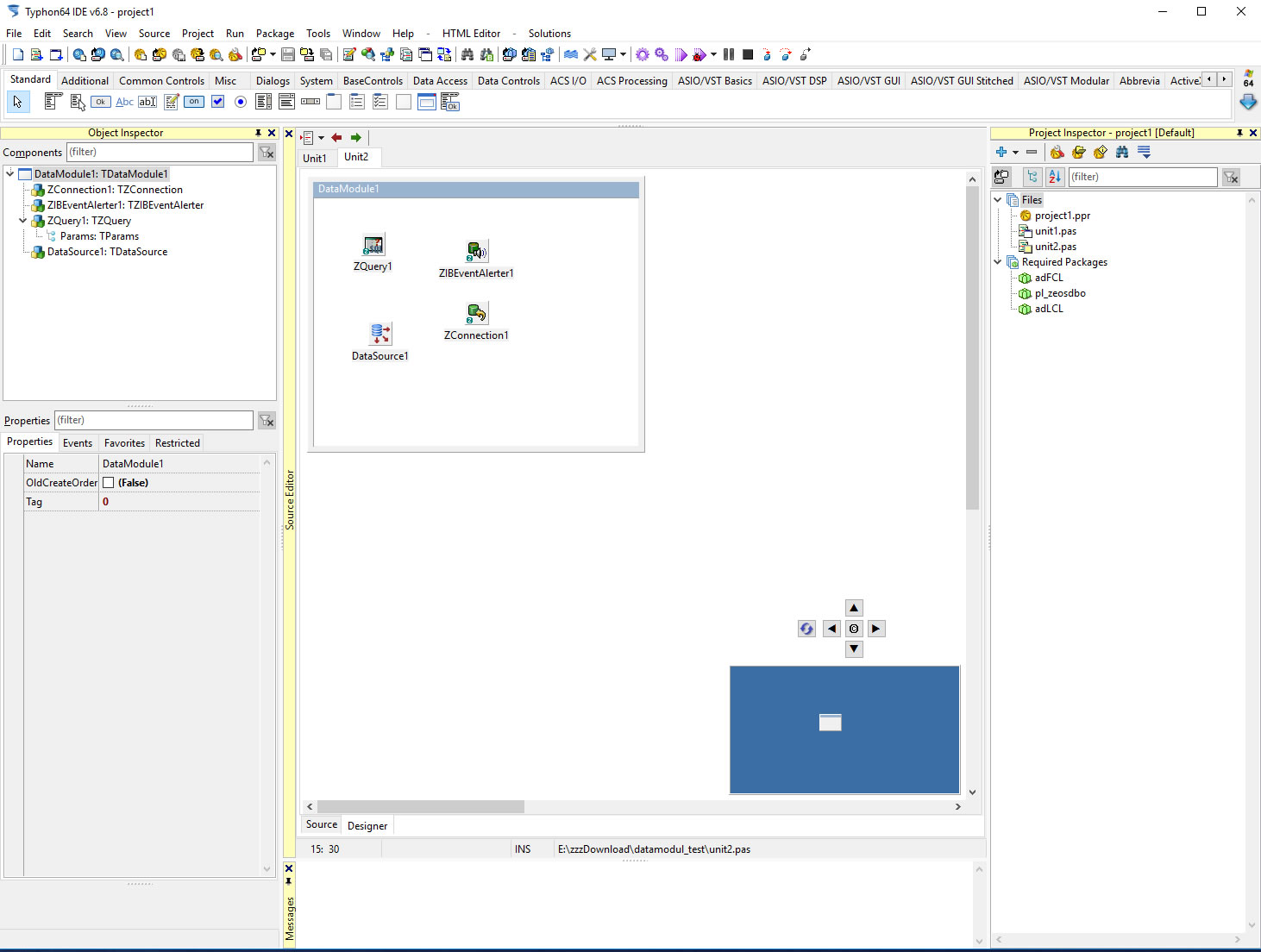Select the arrow selection tool in the palette
This screenshot has height=952, width=1261.
17,102
